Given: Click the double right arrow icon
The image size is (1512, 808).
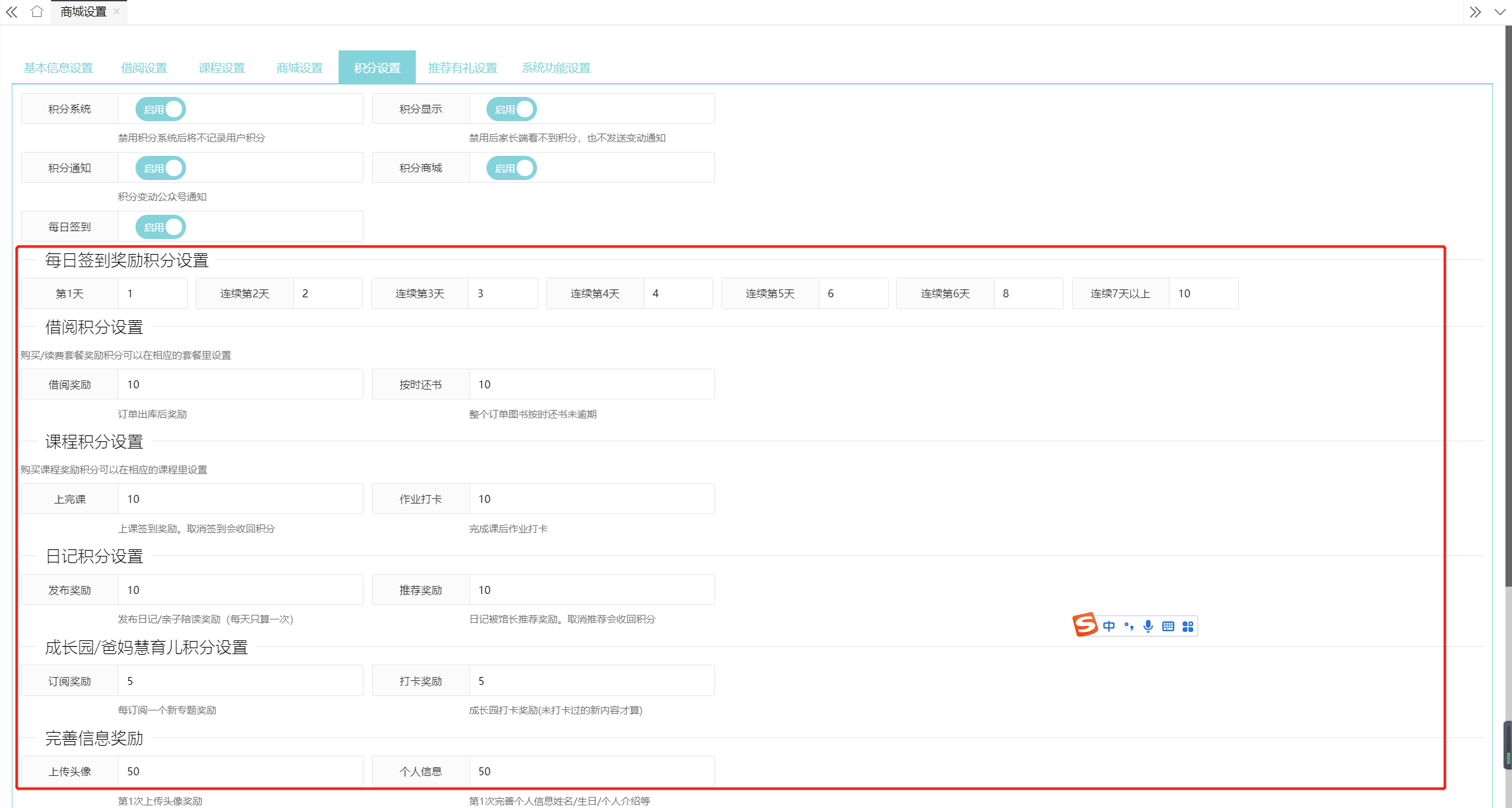Looking at the screenshot, I should coord(1475,12).
